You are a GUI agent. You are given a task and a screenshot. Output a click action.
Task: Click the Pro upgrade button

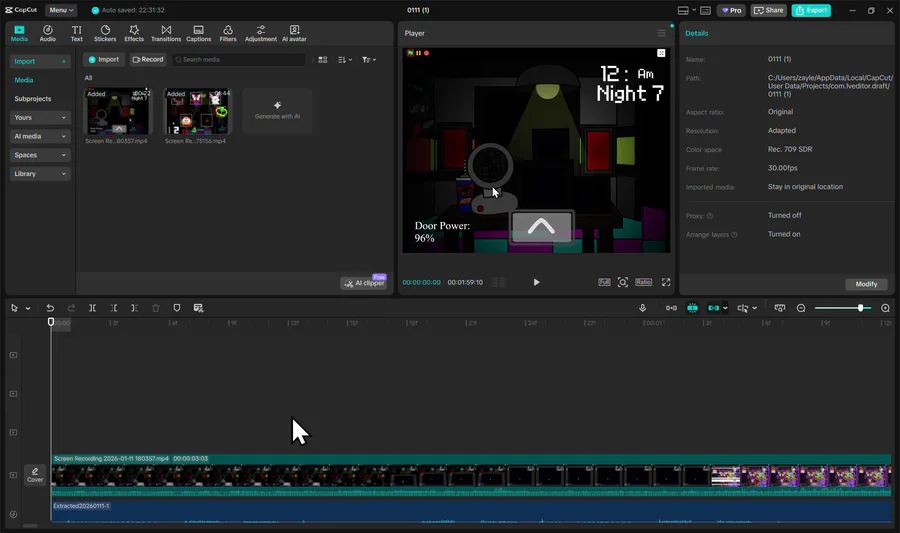point(731,10)
